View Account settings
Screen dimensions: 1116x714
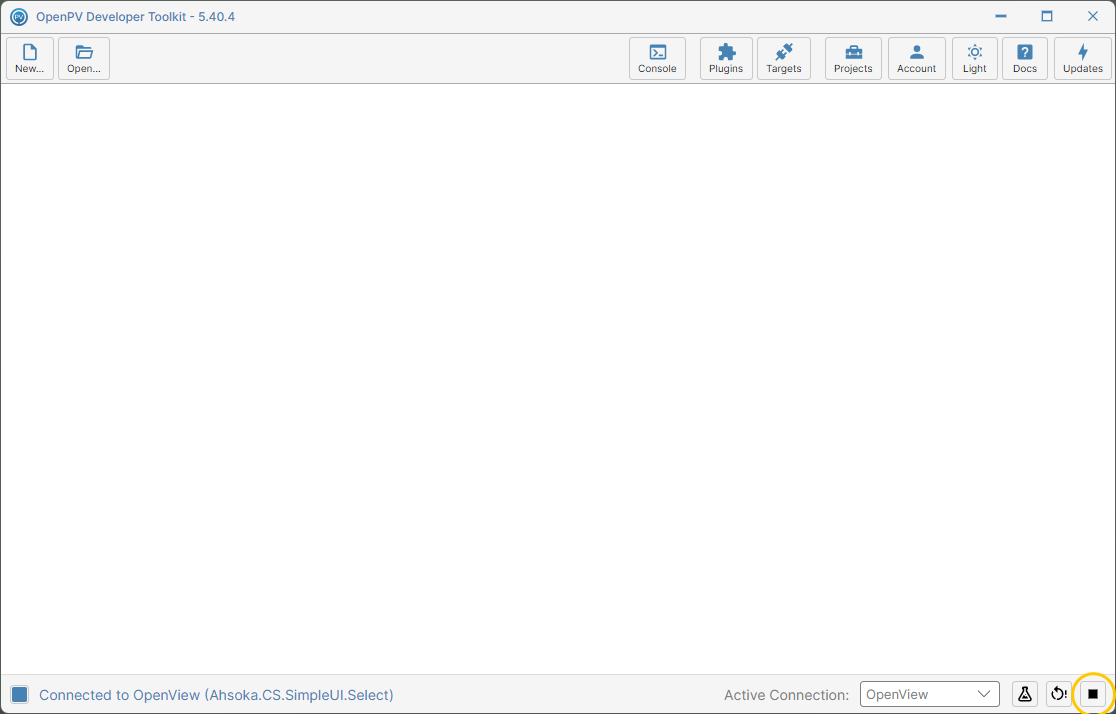coord(917,58)
